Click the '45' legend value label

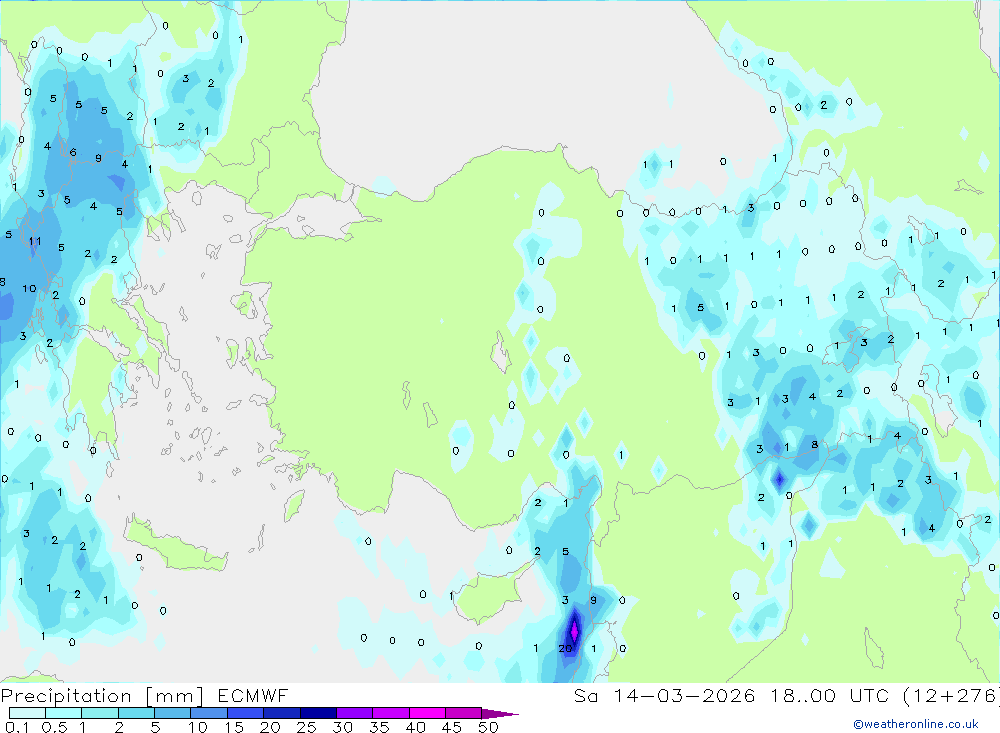point(452,727)
